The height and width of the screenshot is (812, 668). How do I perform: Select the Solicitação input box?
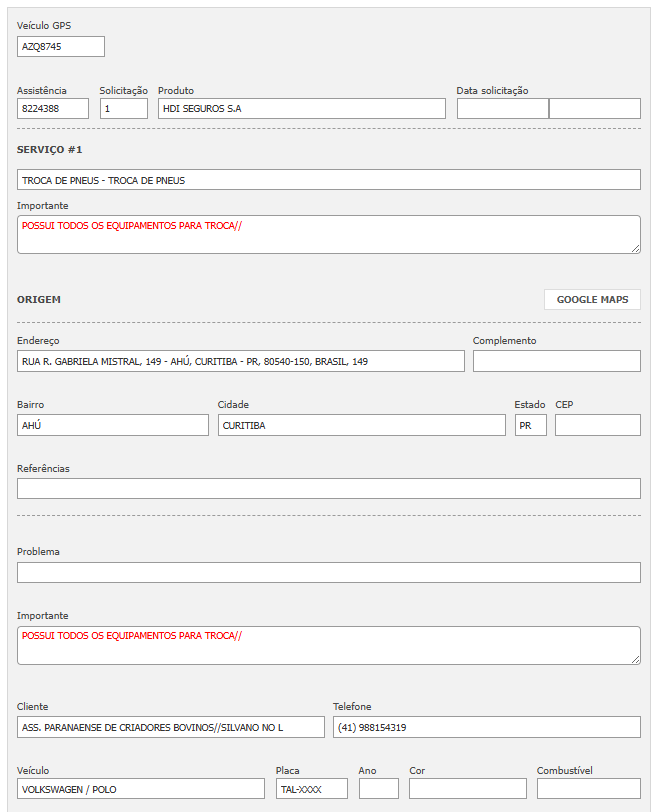click(123, 108)
